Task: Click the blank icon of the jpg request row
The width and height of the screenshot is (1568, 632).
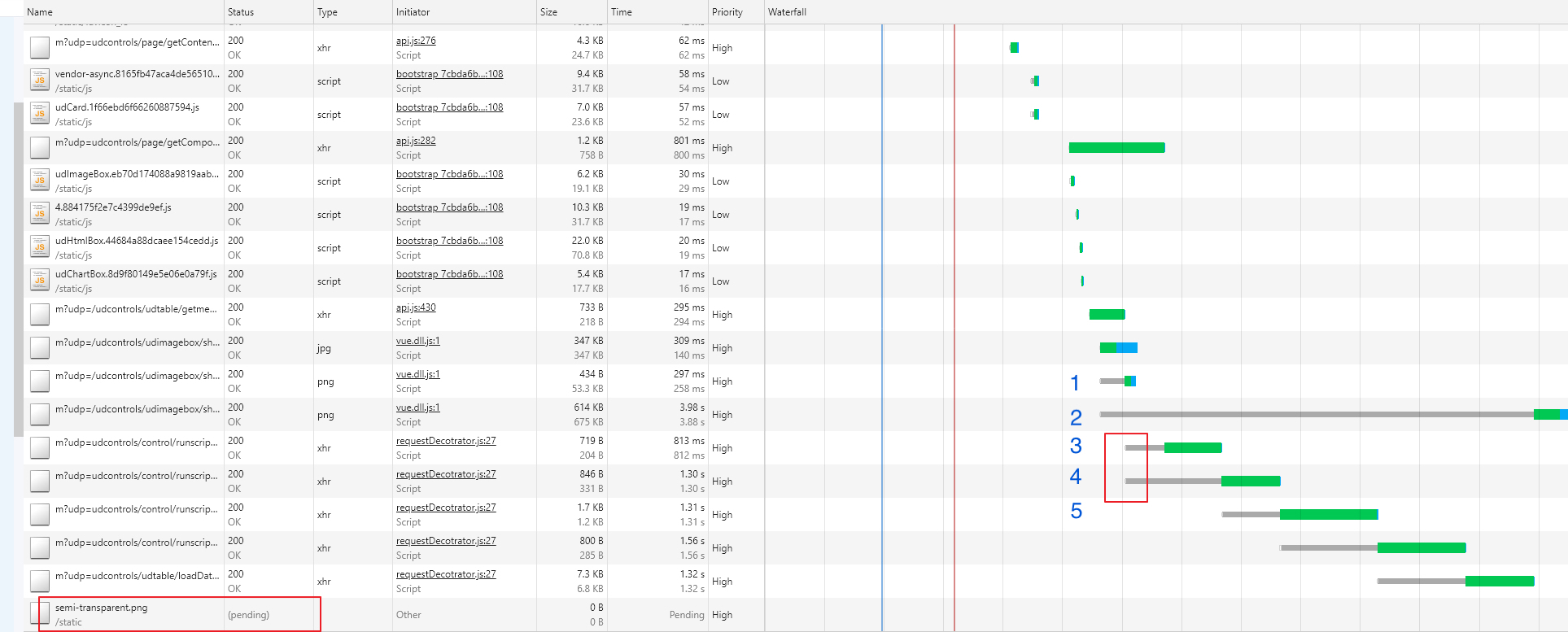Action: pyautogui.click(x=39, y=347)
